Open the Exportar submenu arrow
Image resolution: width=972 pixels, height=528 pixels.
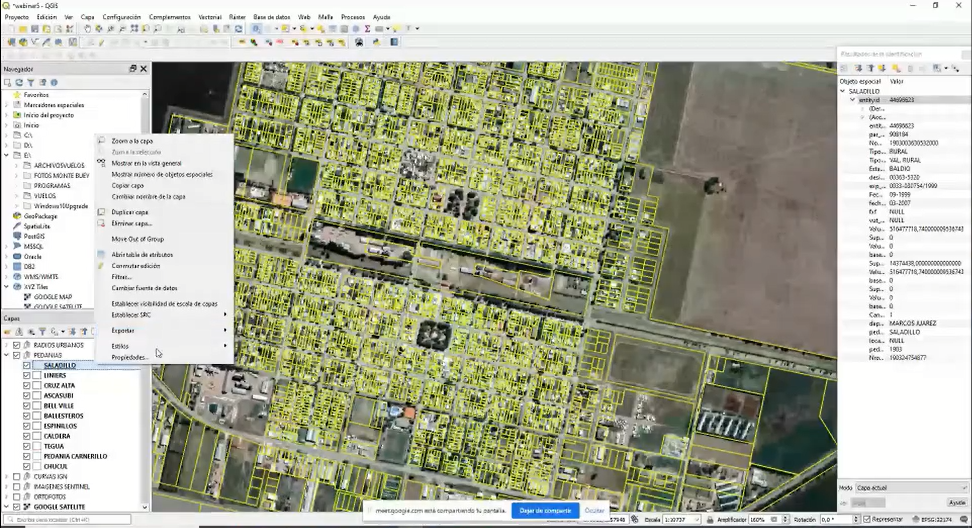[224, 330]
